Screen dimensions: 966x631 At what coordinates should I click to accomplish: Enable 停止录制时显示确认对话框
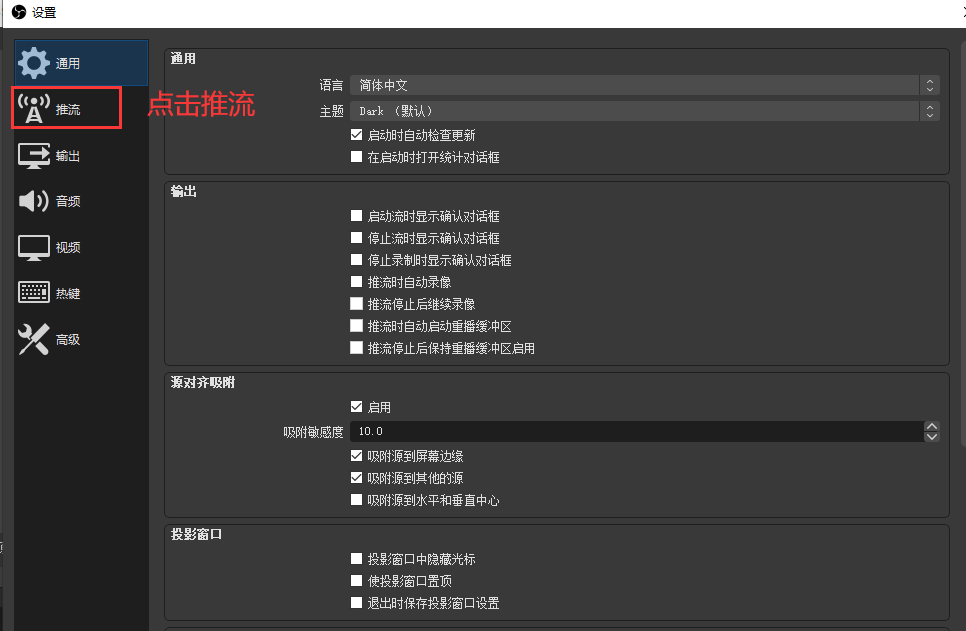tap(356, 260)
